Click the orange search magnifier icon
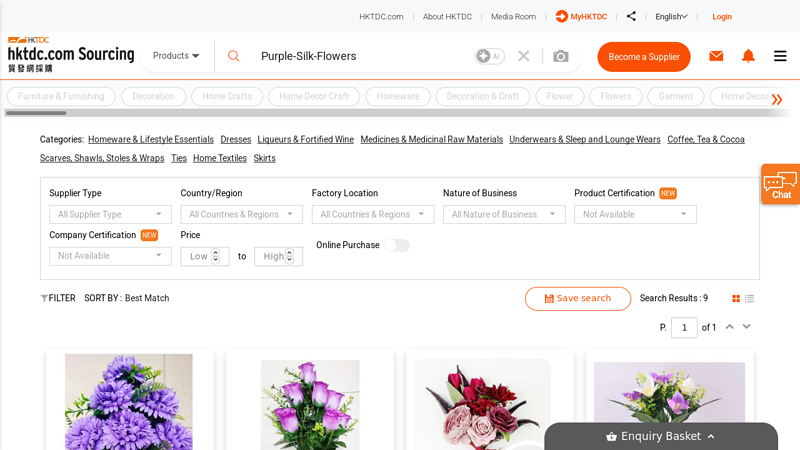The width and height of the screenshot is (800, 450). point(234,56)
